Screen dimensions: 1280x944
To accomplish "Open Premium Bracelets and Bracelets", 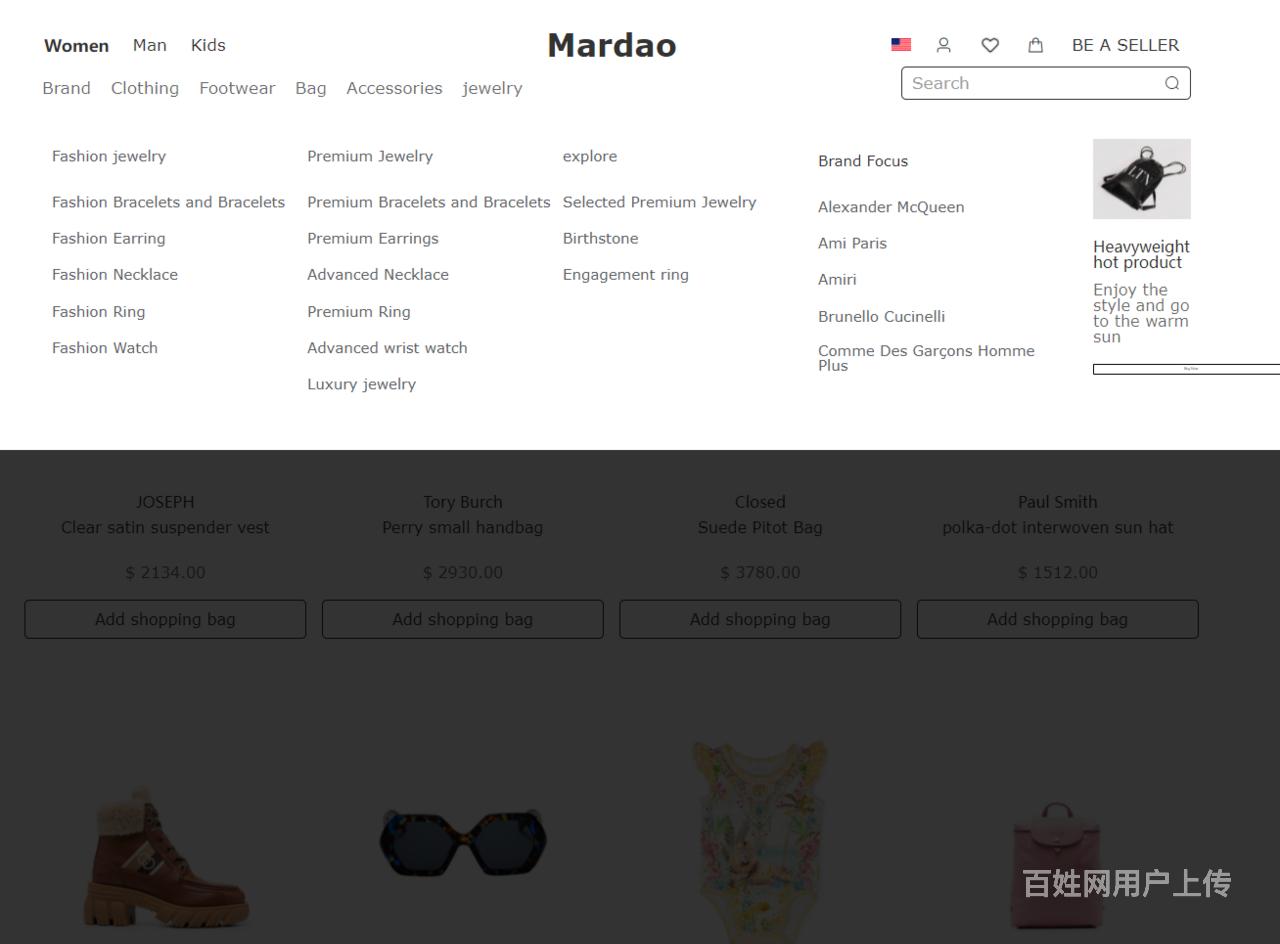I will pyautogui.click(x=429, y=202).
